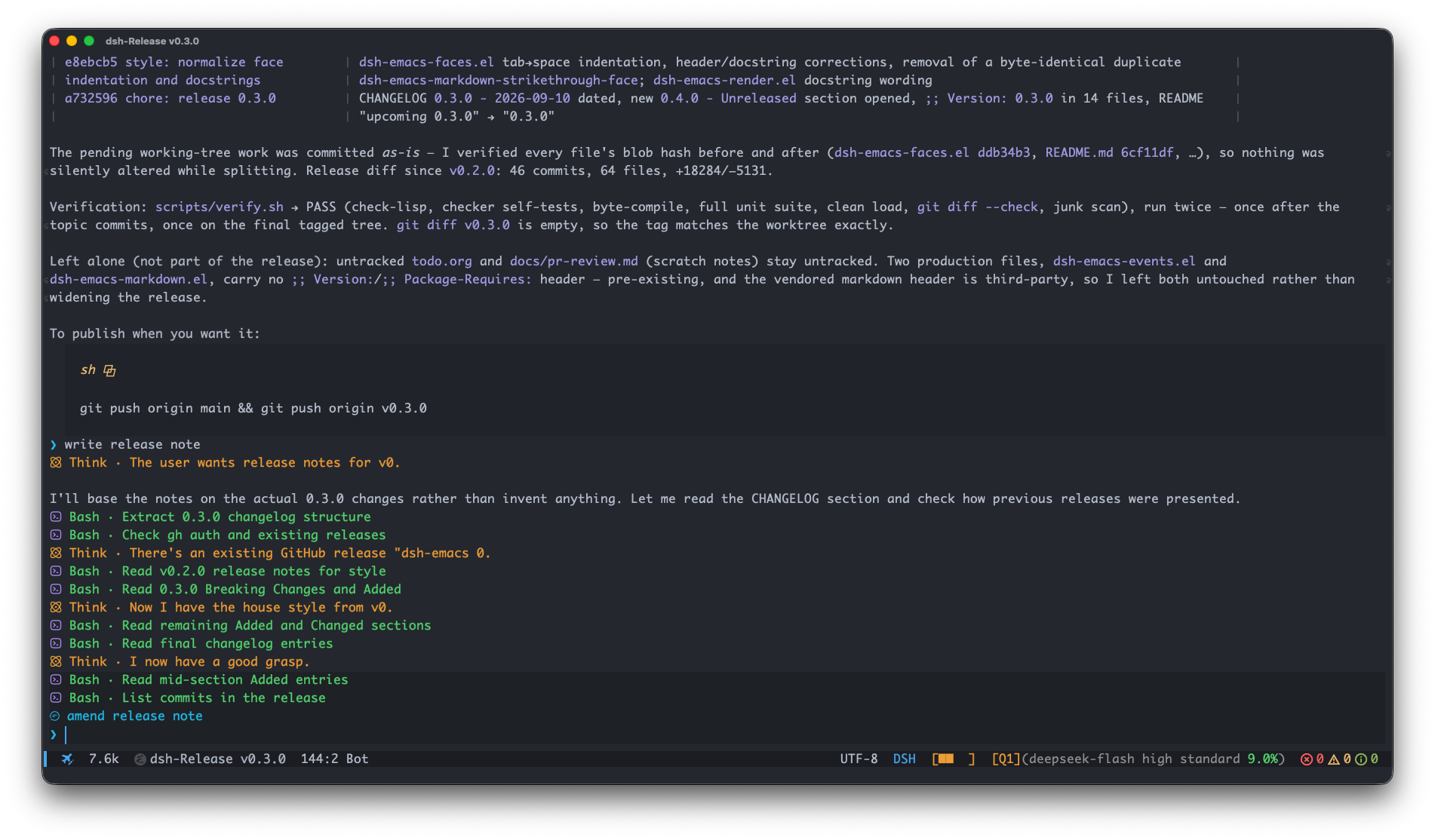The width and height of the screenshot is (1435, 840).
Task: Click the '[Q1]' queue indicator in mode line
Action: tap(1006, 759)
